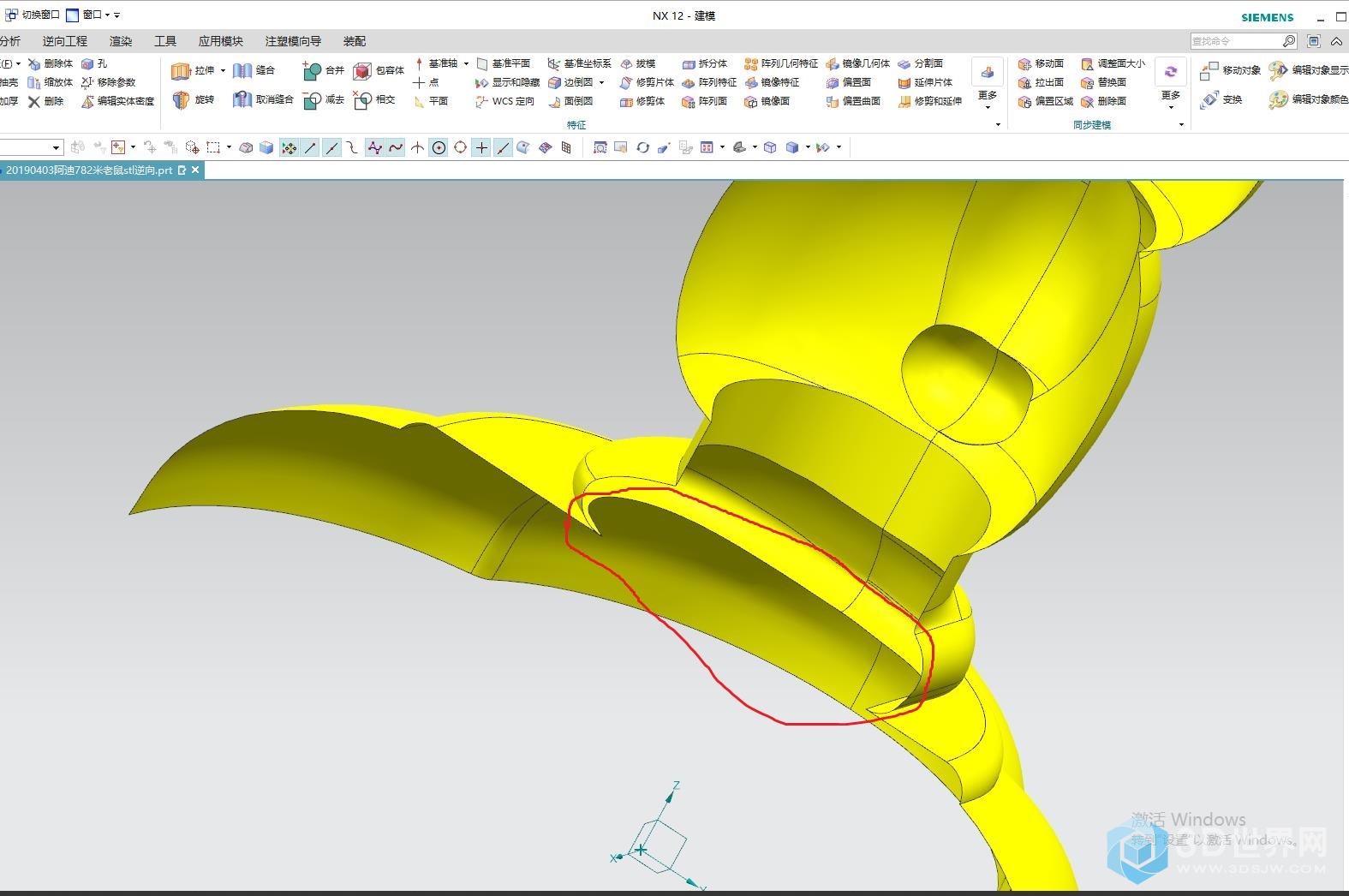The height and width of the screenshot is (896, 1349).
Task: Open the 拉伸 extrude dropdown arrow
Action: tap(223, 71)
